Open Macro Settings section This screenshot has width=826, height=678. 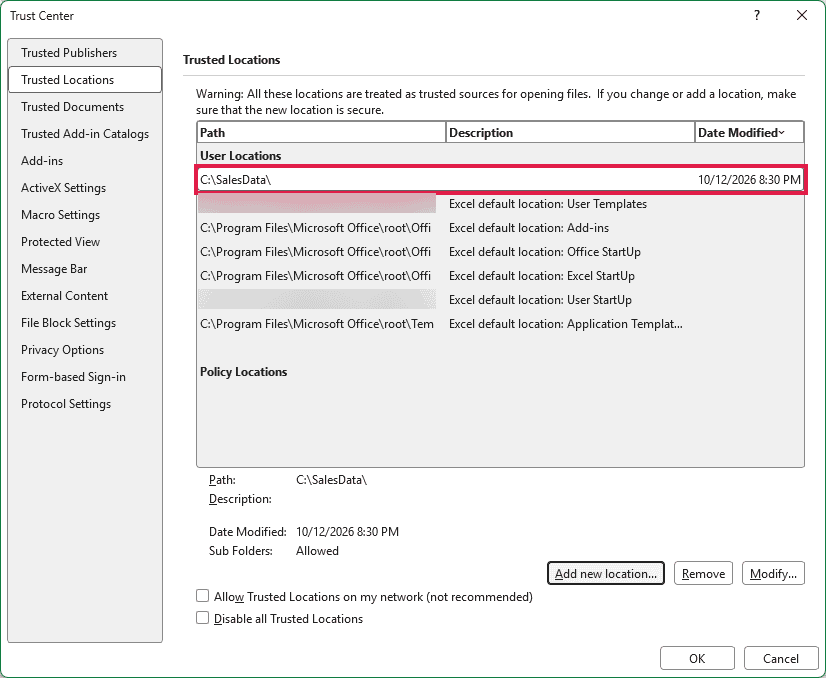click(85, 215)
